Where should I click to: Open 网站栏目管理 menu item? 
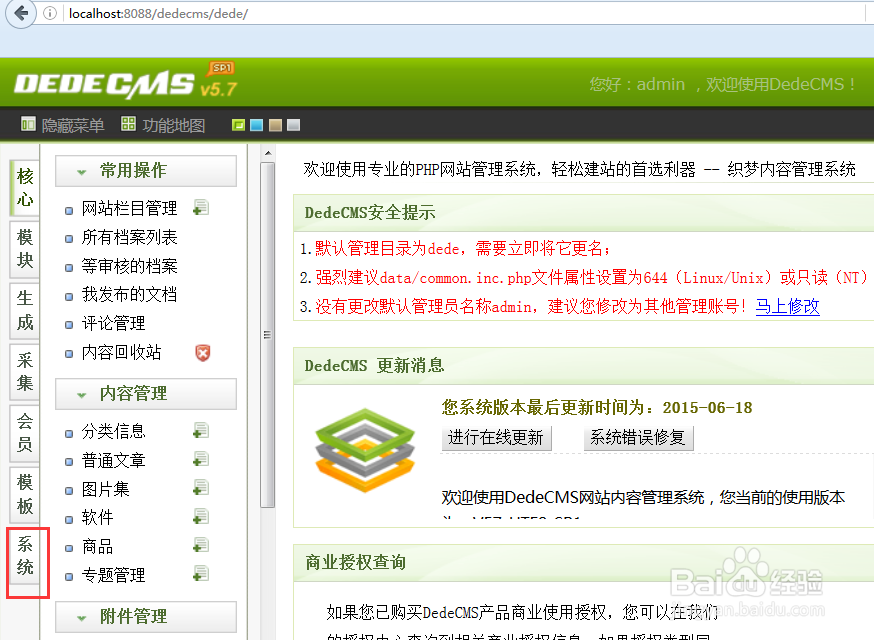point(129,209)
